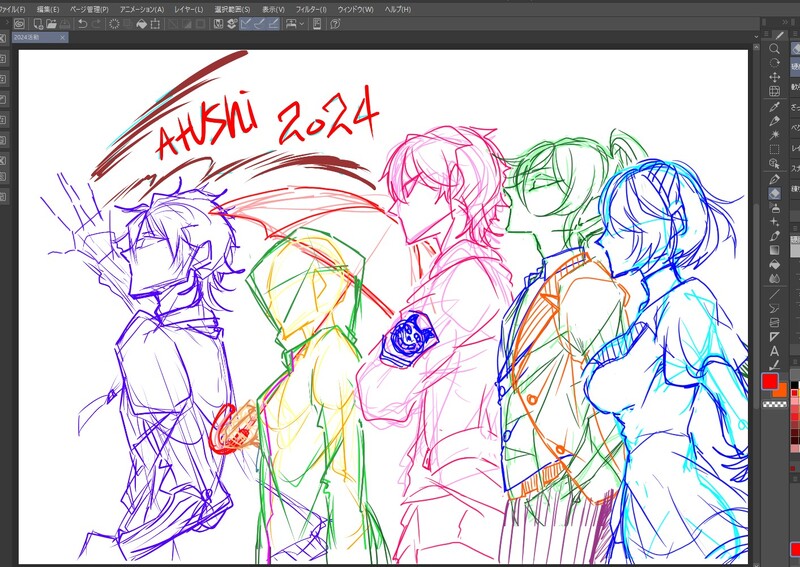
Task: Click the vertical canvas scrollbar
Action: coord(756,306)
